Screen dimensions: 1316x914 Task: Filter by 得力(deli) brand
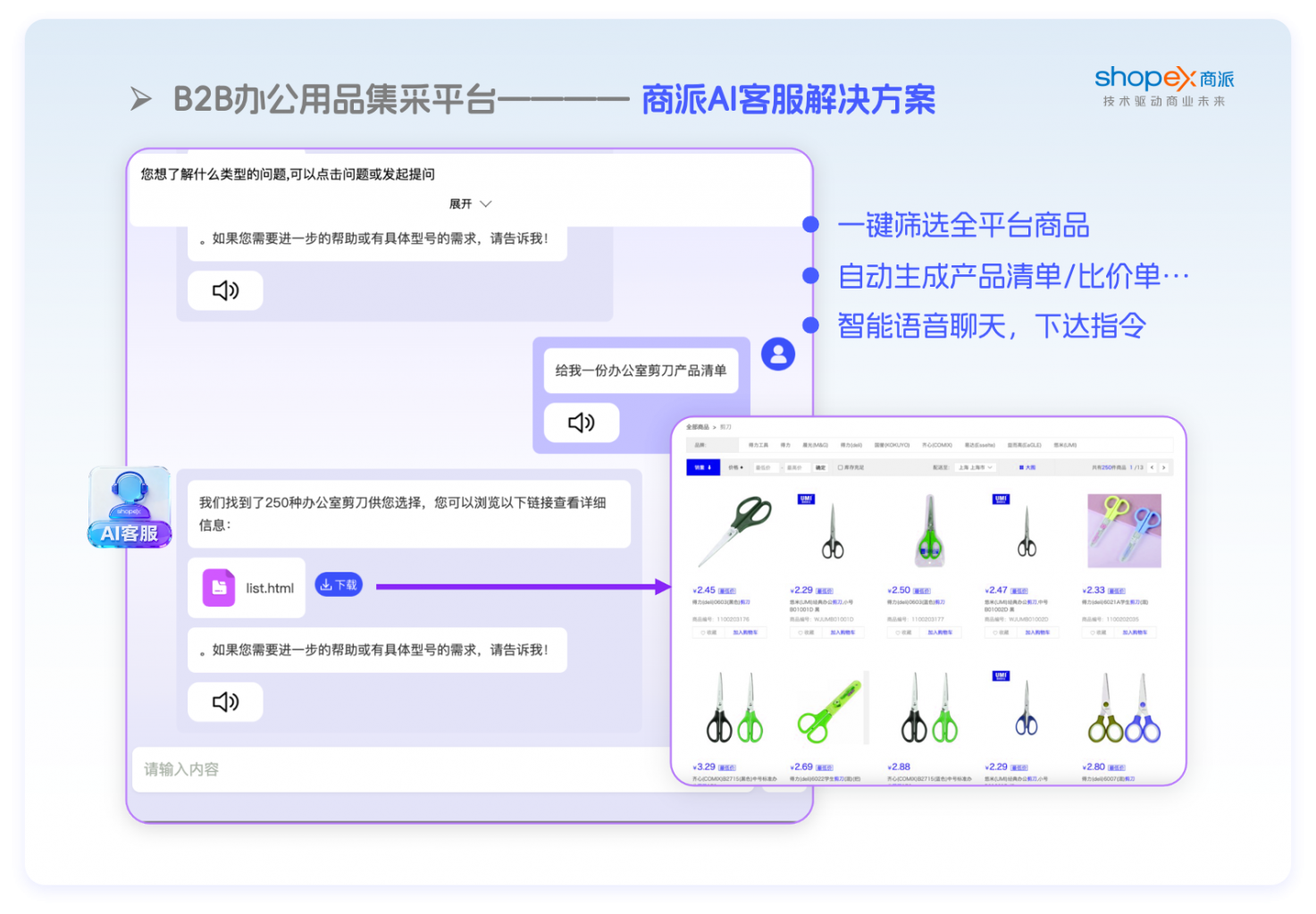(x=851, y=445)
